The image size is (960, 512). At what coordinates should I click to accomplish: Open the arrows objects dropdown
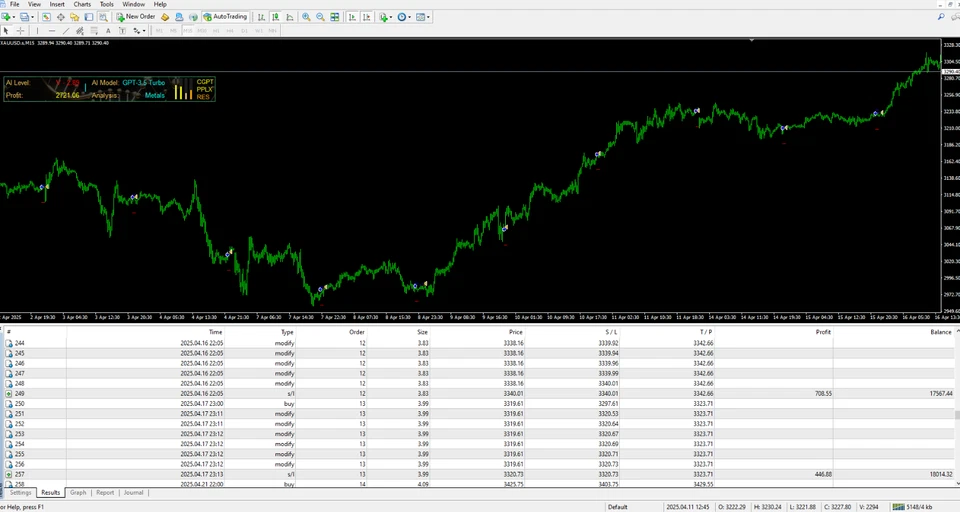(139, 30)
